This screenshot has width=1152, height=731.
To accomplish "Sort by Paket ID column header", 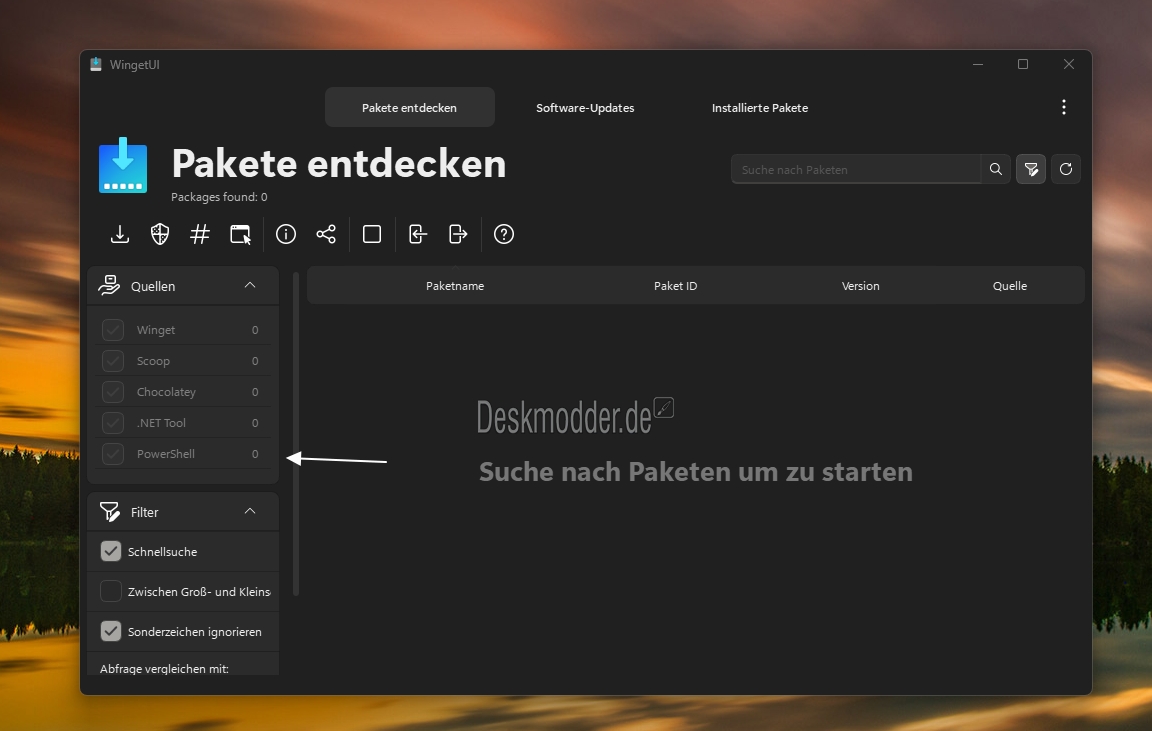I will 675,286.
